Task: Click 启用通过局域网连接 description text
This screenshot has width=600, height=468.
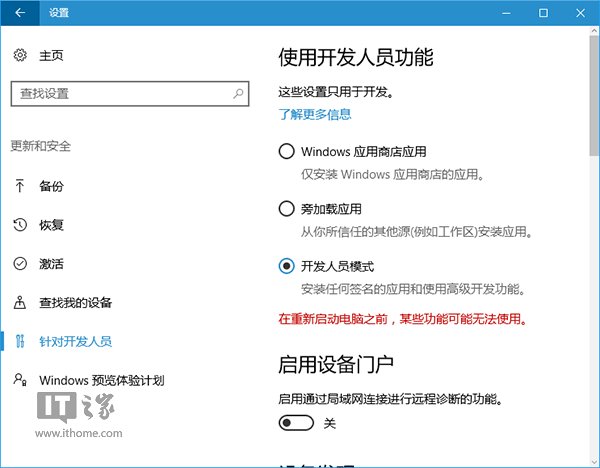Action: coord(390,399)
